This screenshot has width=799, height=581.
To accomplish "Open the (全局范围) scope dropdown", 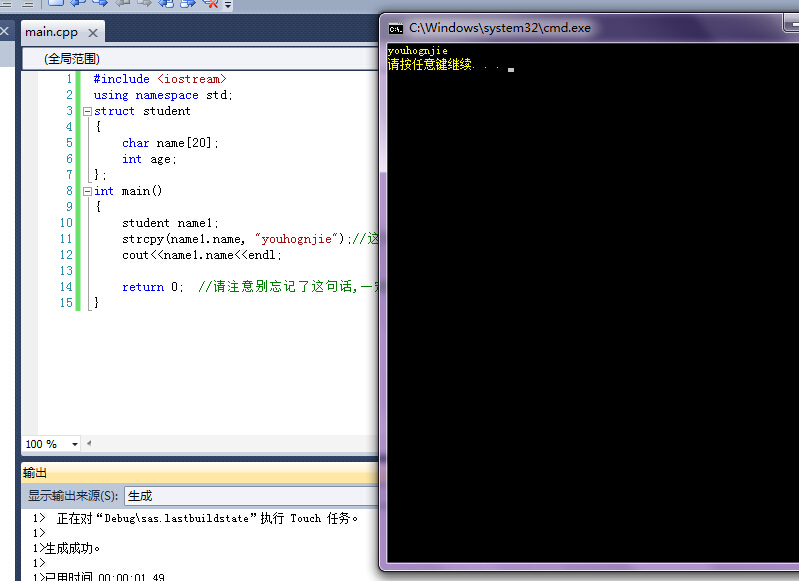I will [x=200, y=59].
